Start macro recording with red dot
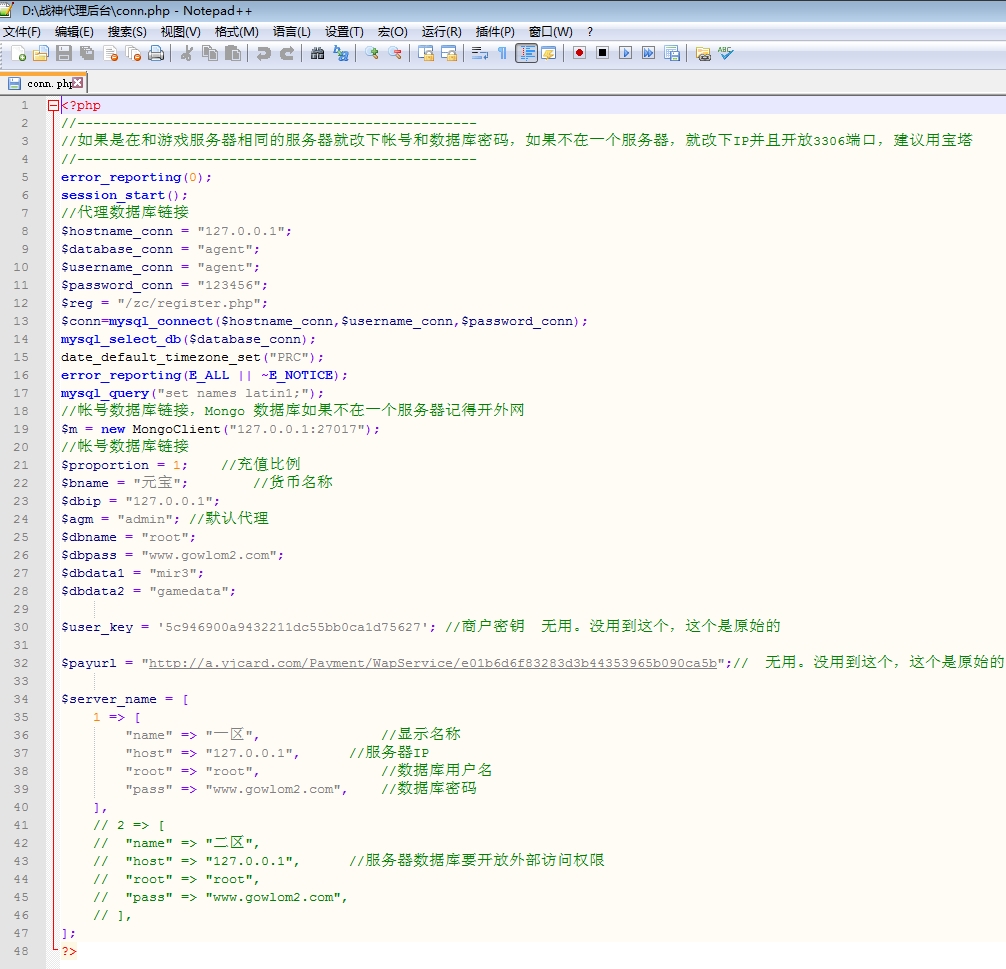The width and height of the screenshot is (1006, 969). pos(579,53)
